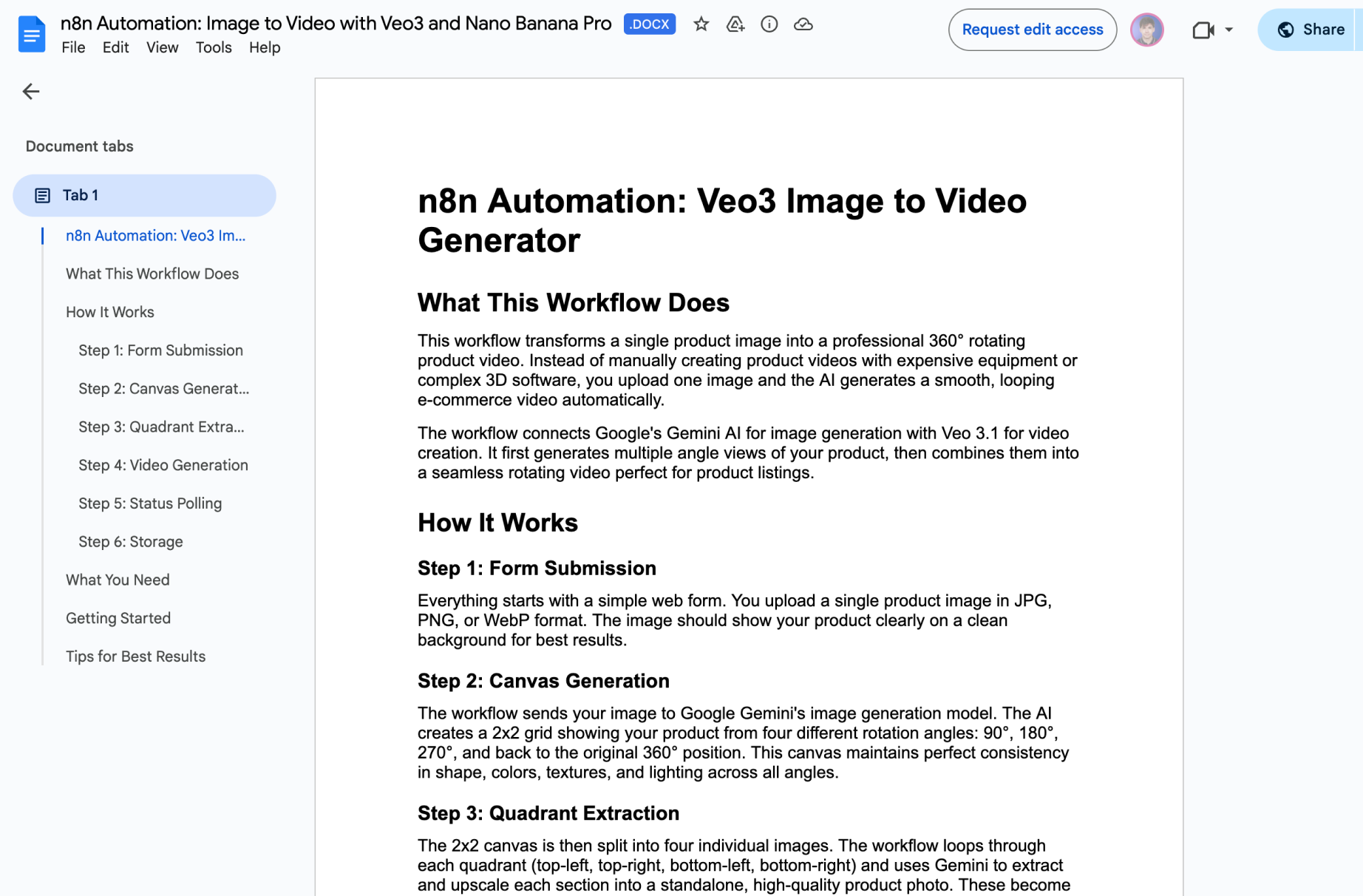This screenshot has width=1363, height=896.
Task: Click the Google Docs home icon
Action: click(x=31, y=34)
